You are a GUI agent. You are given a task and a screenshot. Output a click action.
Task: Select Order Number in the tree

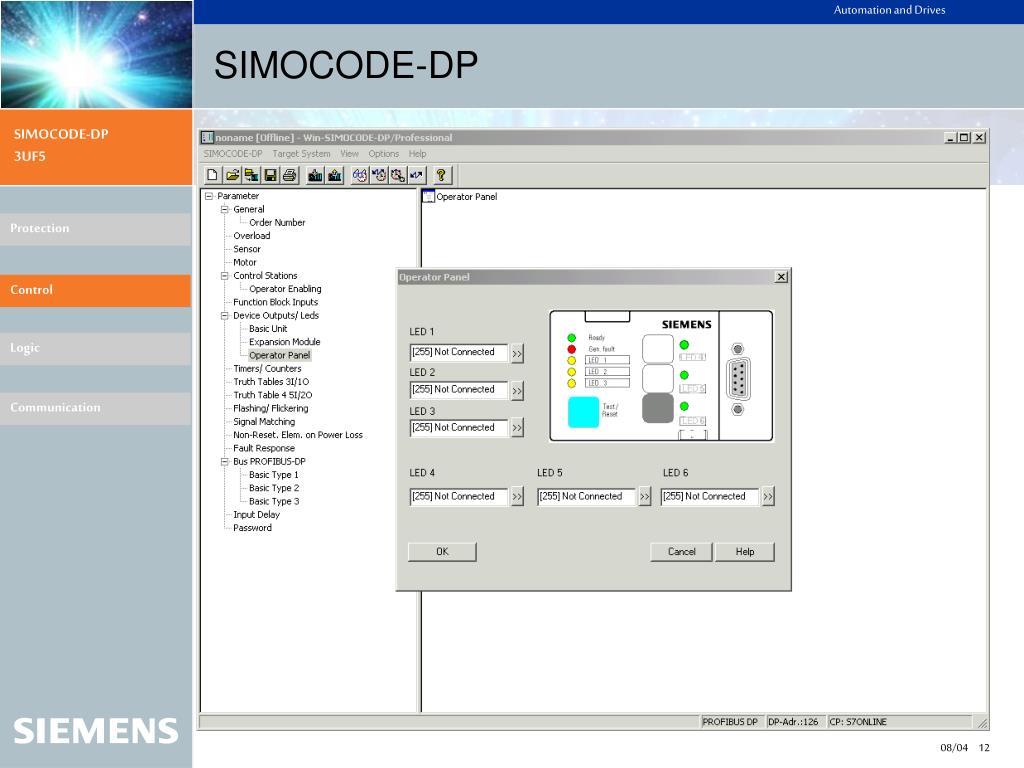click(277, 223)
